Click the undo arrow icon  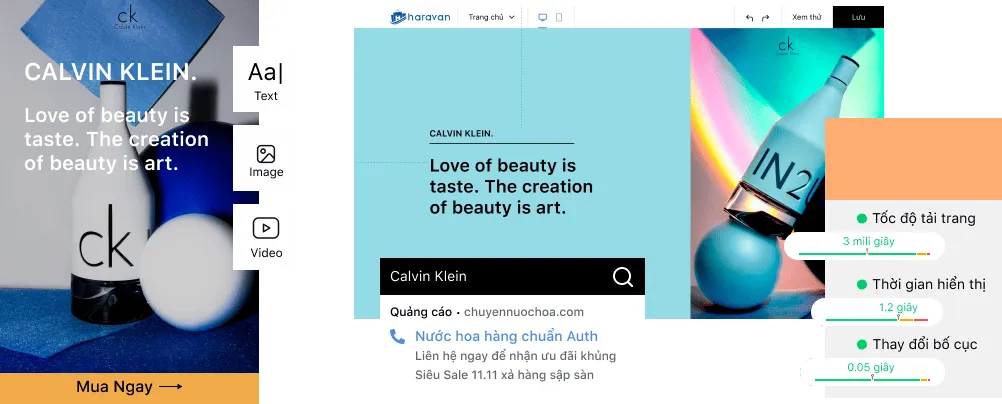(750, 17)
